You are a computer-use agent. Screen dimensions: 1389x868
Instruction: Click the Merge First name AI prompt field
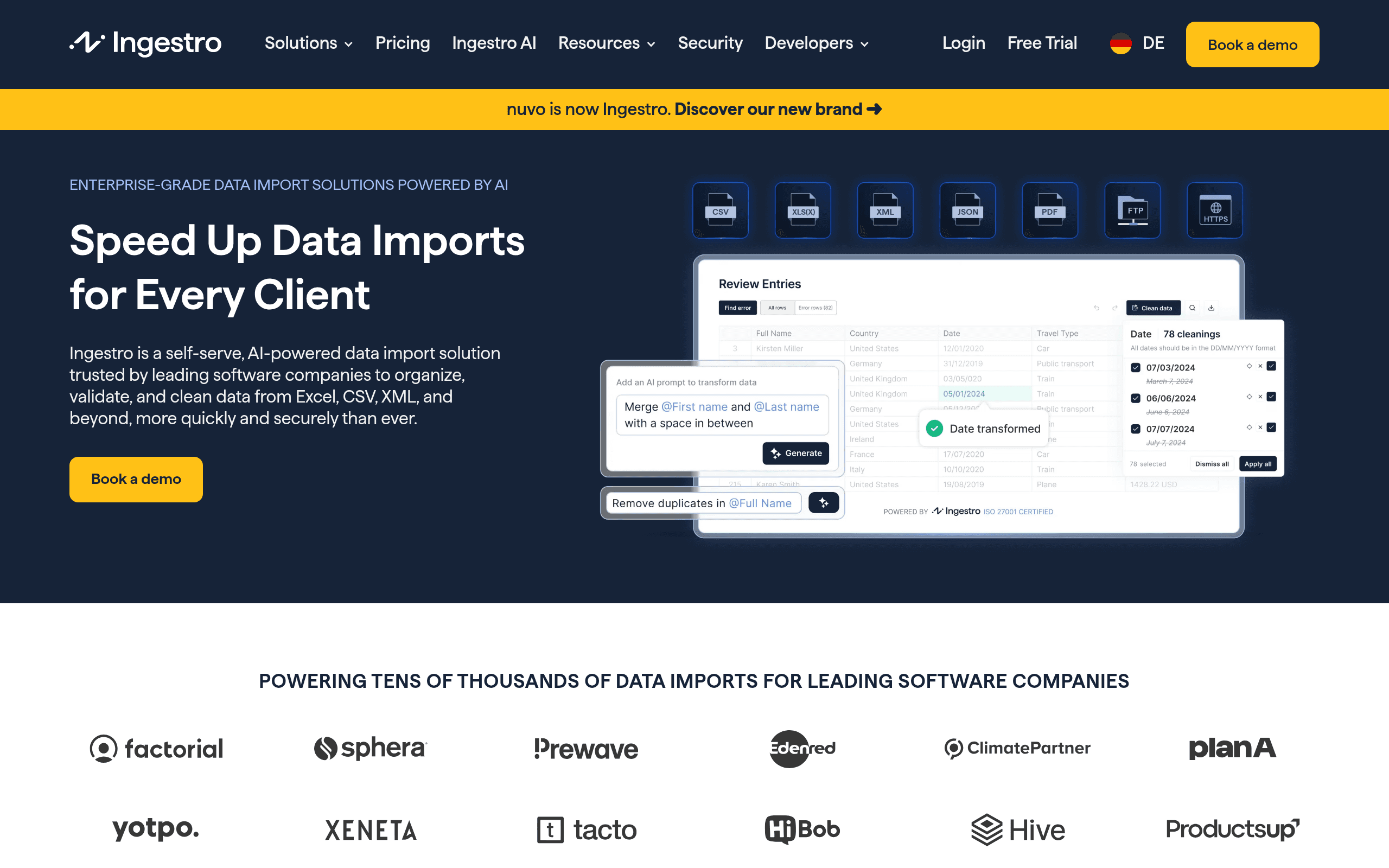722,414
